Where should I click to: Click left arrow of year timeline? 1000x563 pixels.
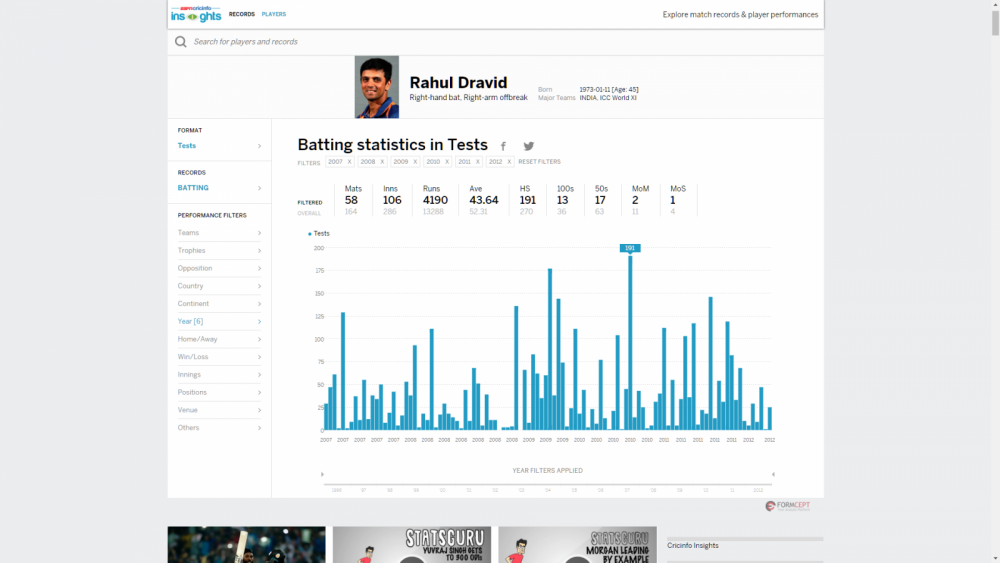coord(322,474)
